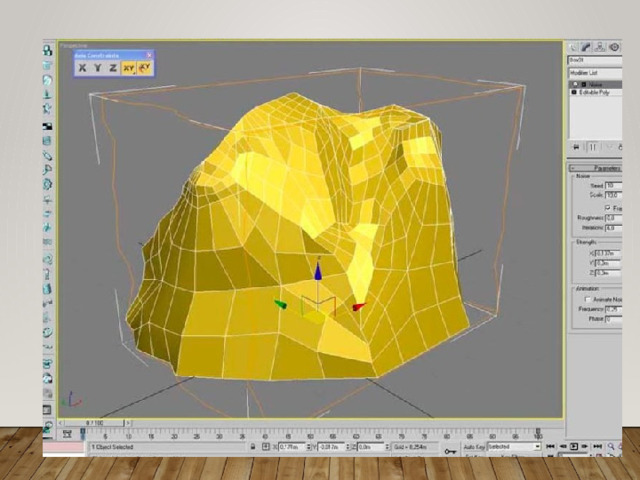Close the Axis Constraints floating toolbar

(150, 55)
